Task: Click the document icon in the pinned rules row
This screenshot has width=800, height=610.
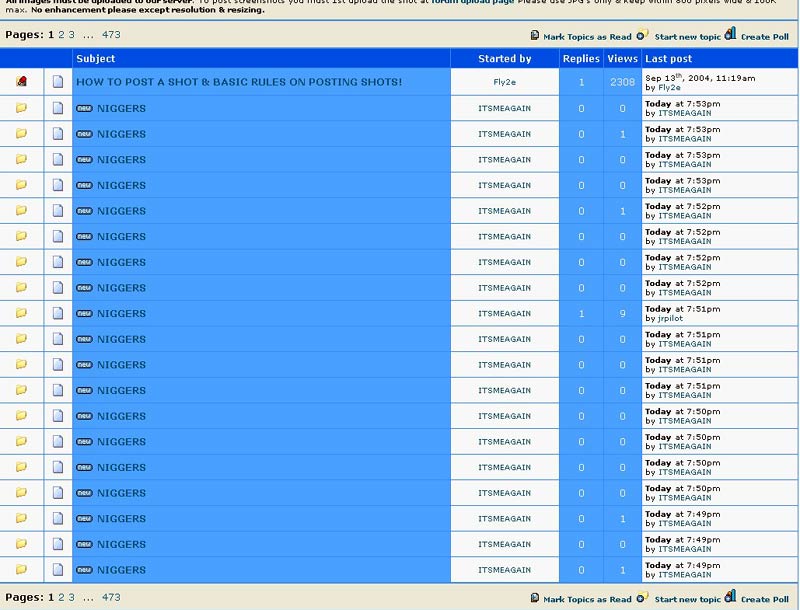Action: point(58,82)
